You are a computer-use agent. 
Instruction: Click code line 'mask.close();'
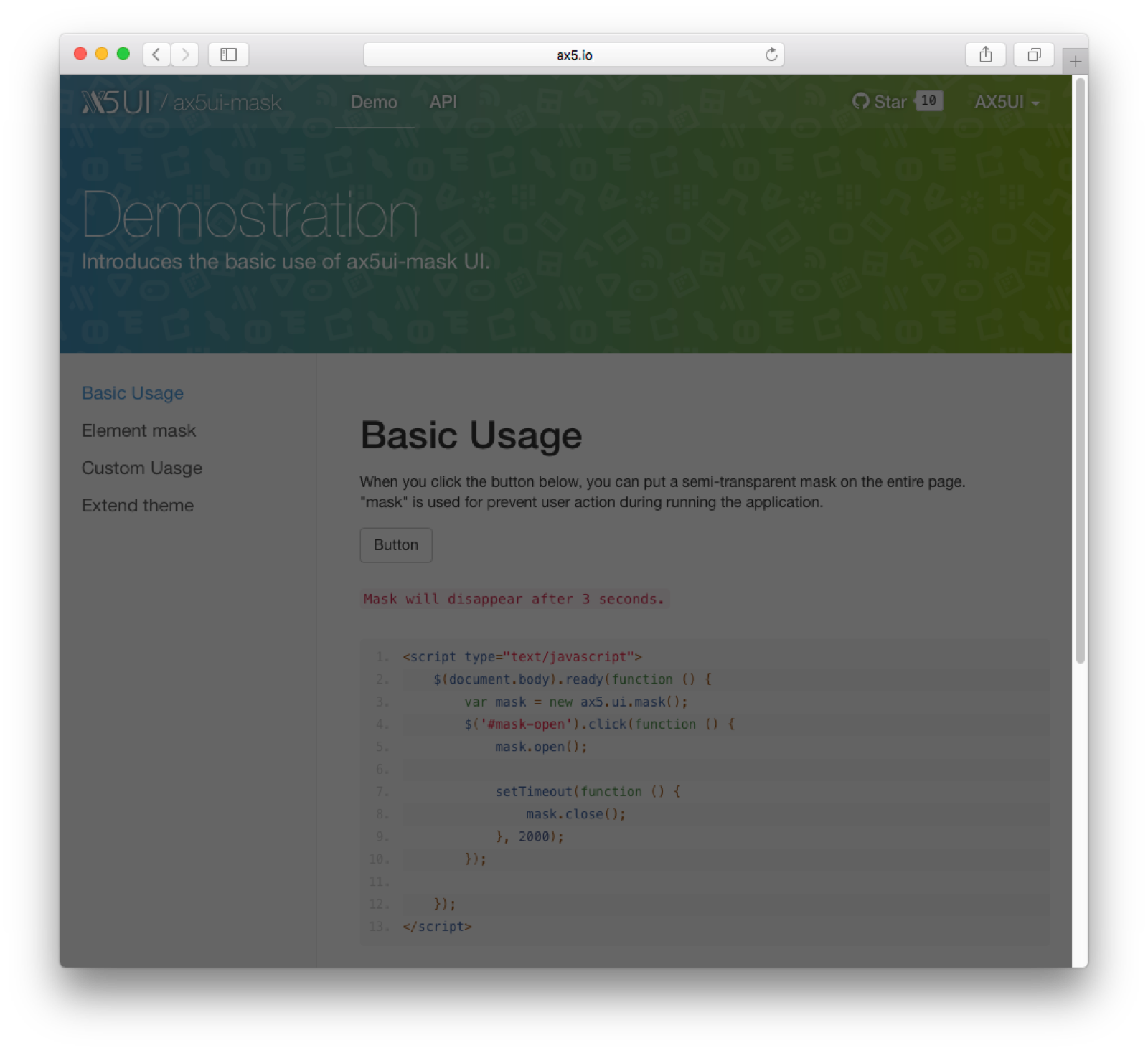575,814
